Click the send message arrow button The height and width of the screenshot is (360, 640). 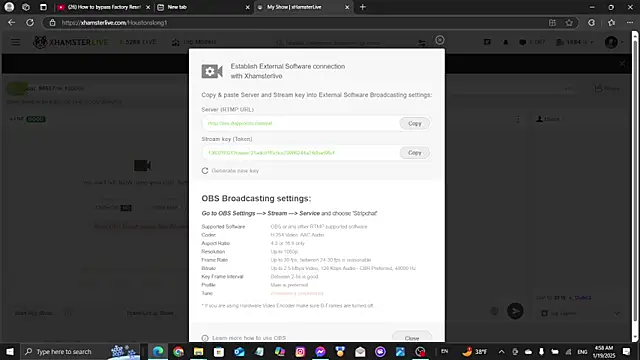515,311
